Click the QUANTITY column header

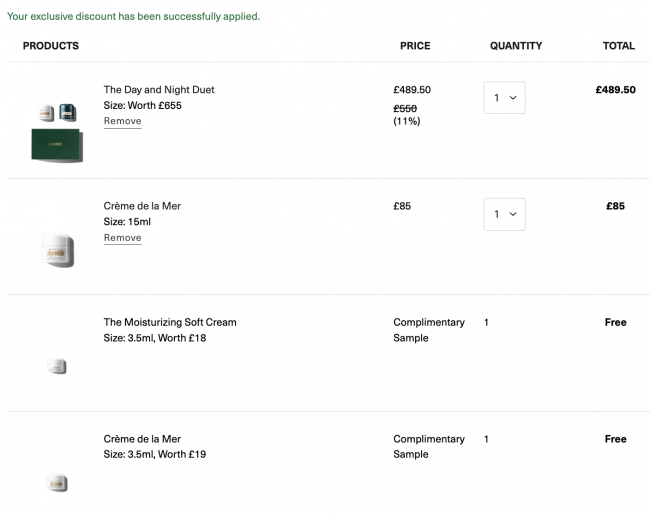click(516, 46)
